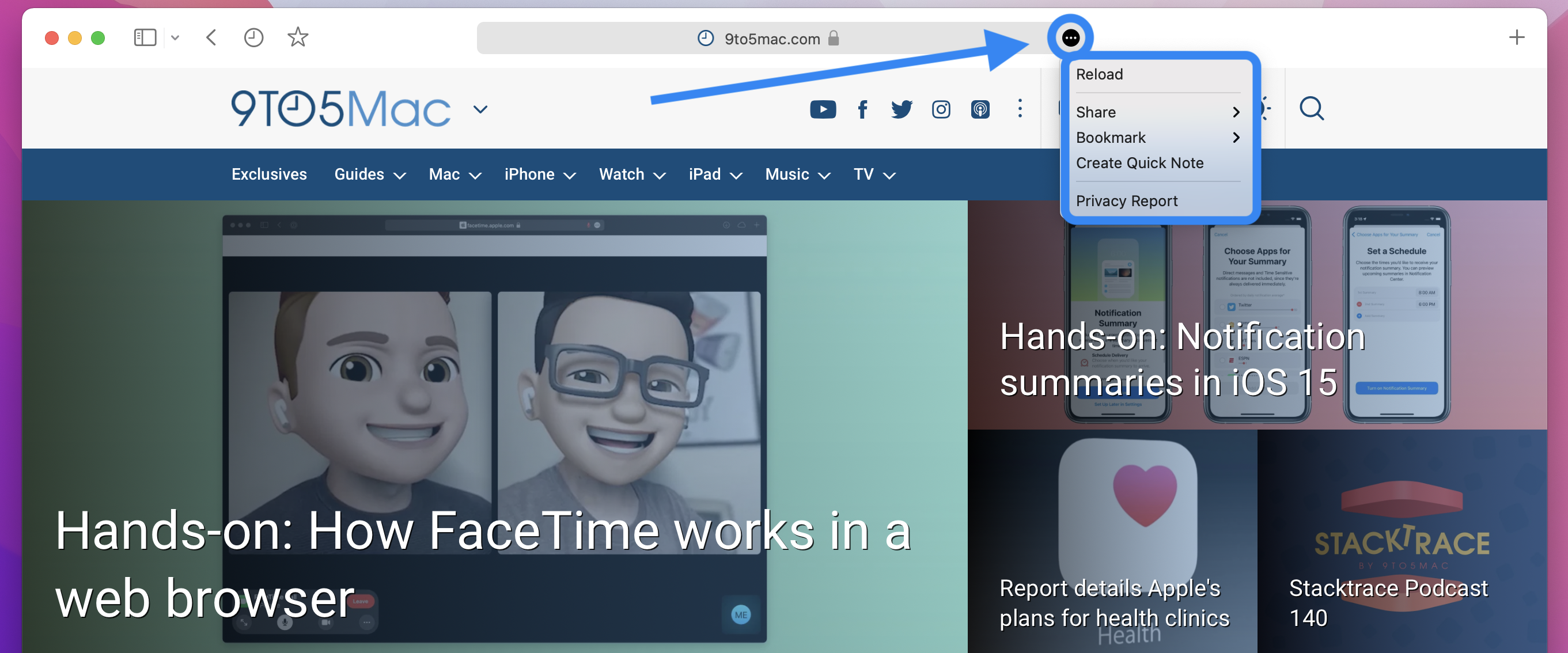Click the 9to5Mac logo

tap(341, 108)
